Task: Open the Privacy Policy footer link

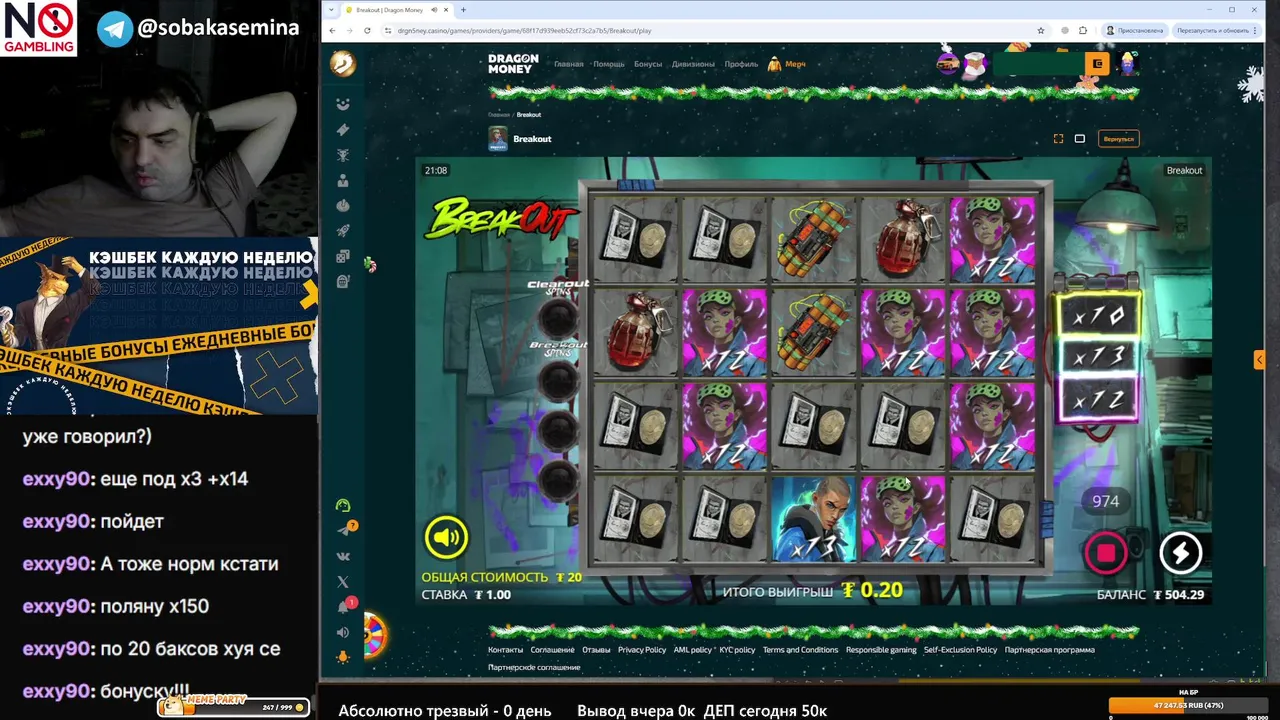Action: click(642, 650)
